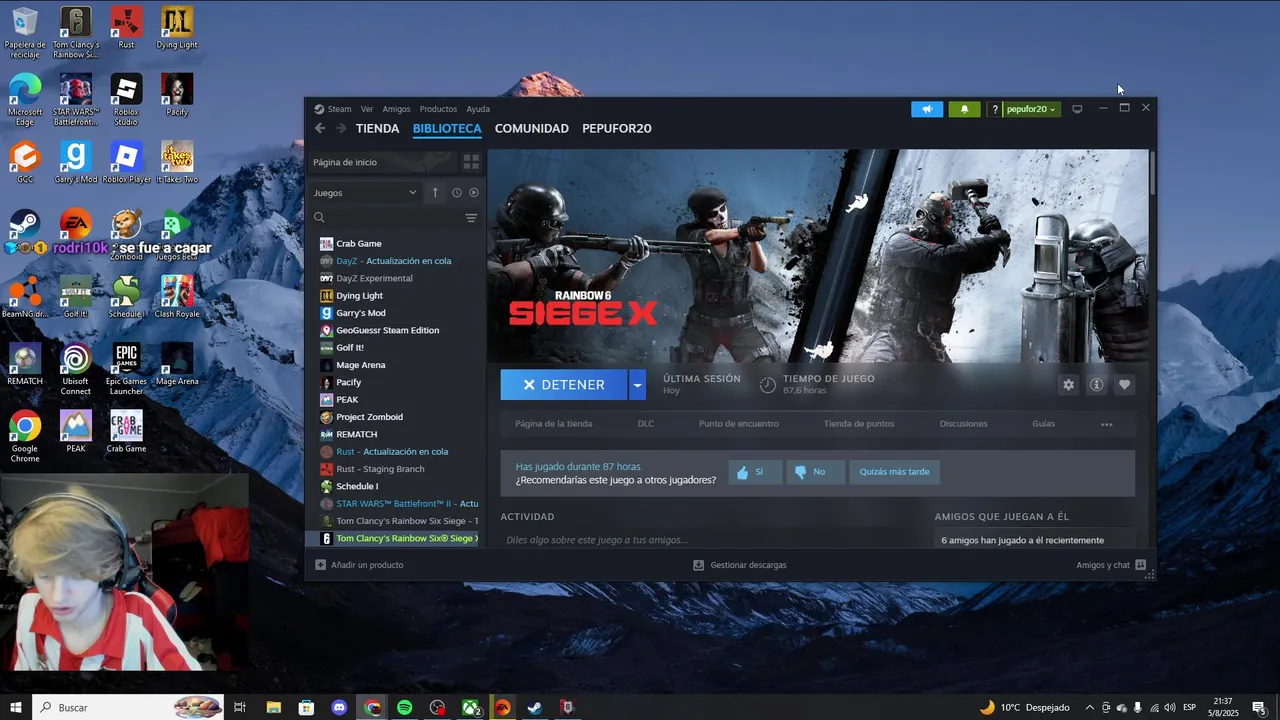
Task: Switch to the TIENDA tab
Action: pyautogui.click(x=377, y=128)
